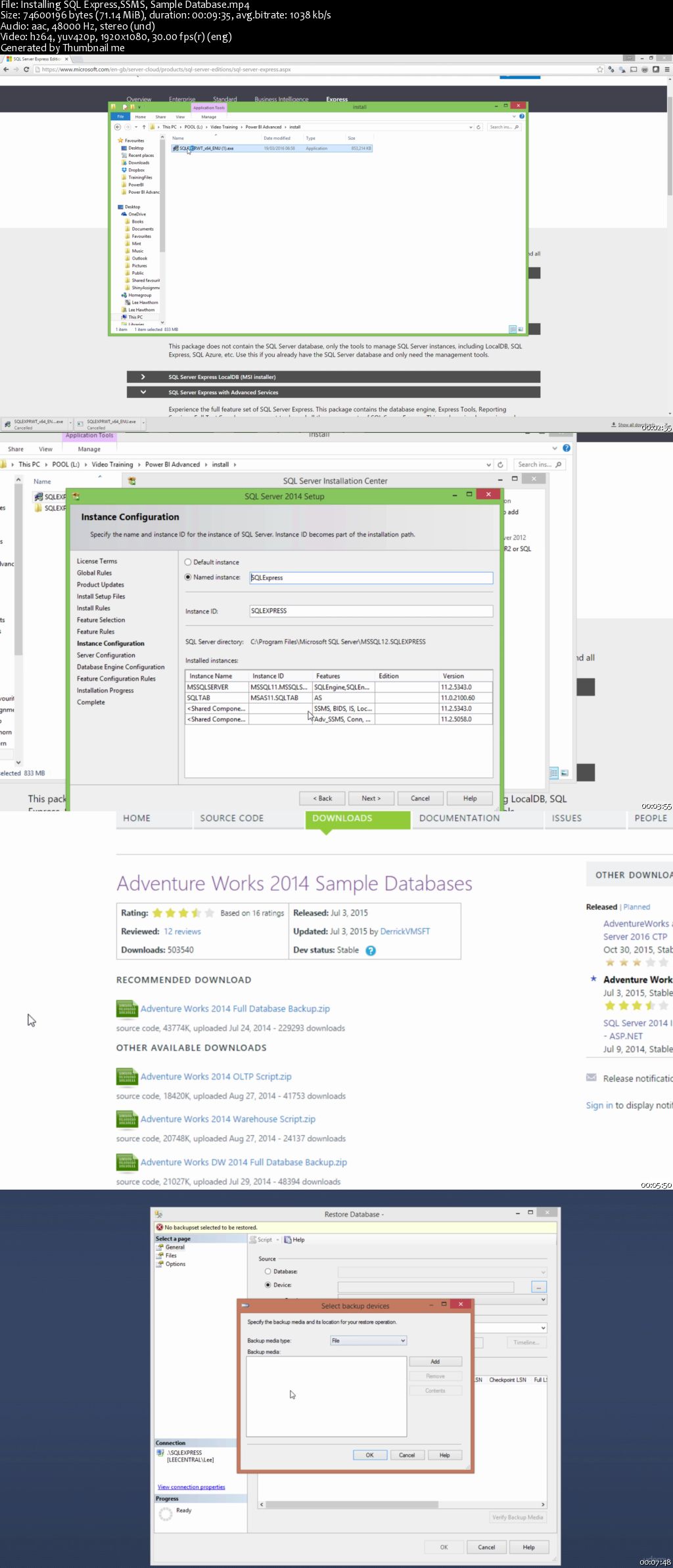
Task: Click the OLTP Script.zip file icon
Action: (x=127, y=1076)
